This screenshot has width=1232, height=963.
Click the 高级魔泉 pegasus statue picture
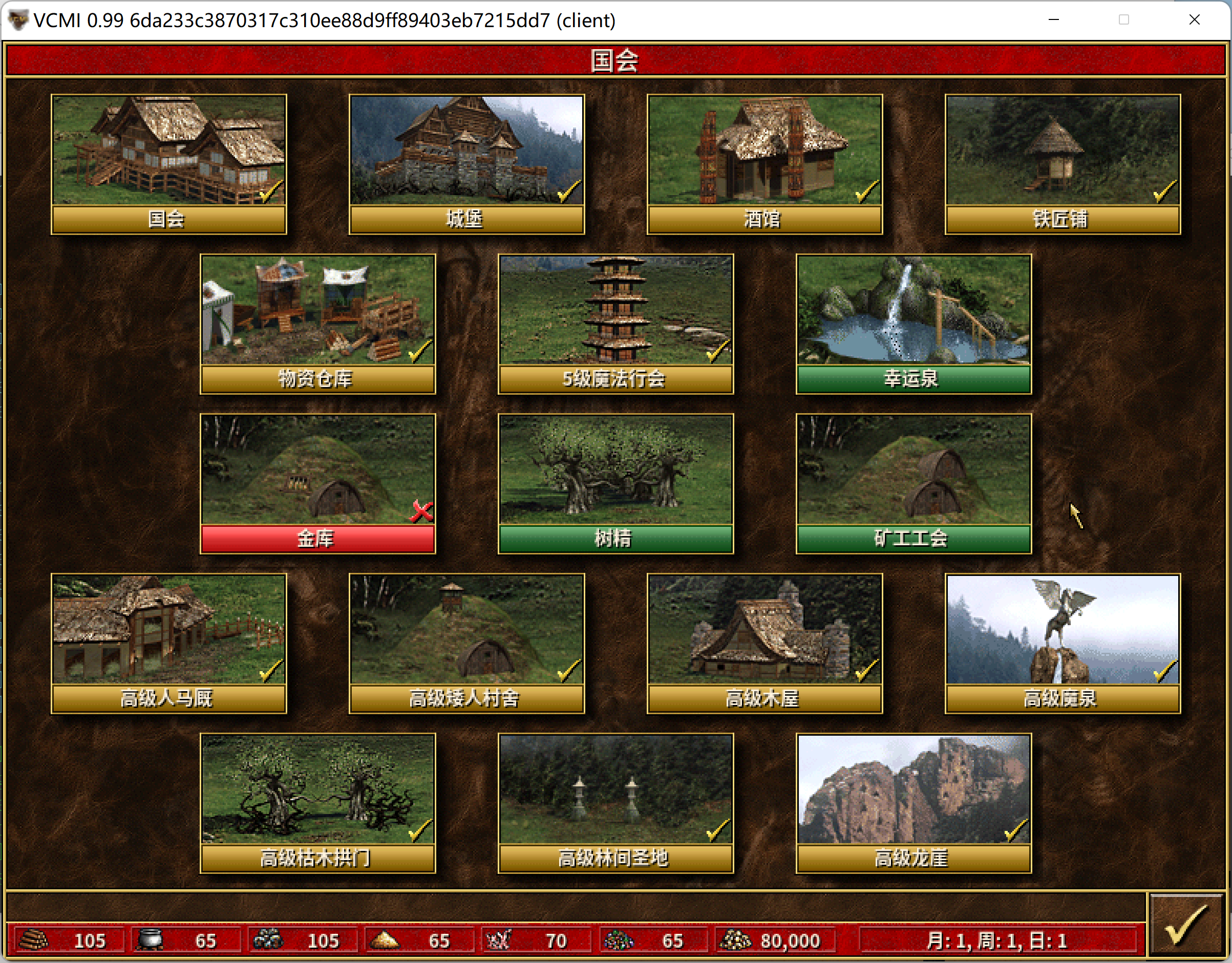click(x=1062, y=629)
